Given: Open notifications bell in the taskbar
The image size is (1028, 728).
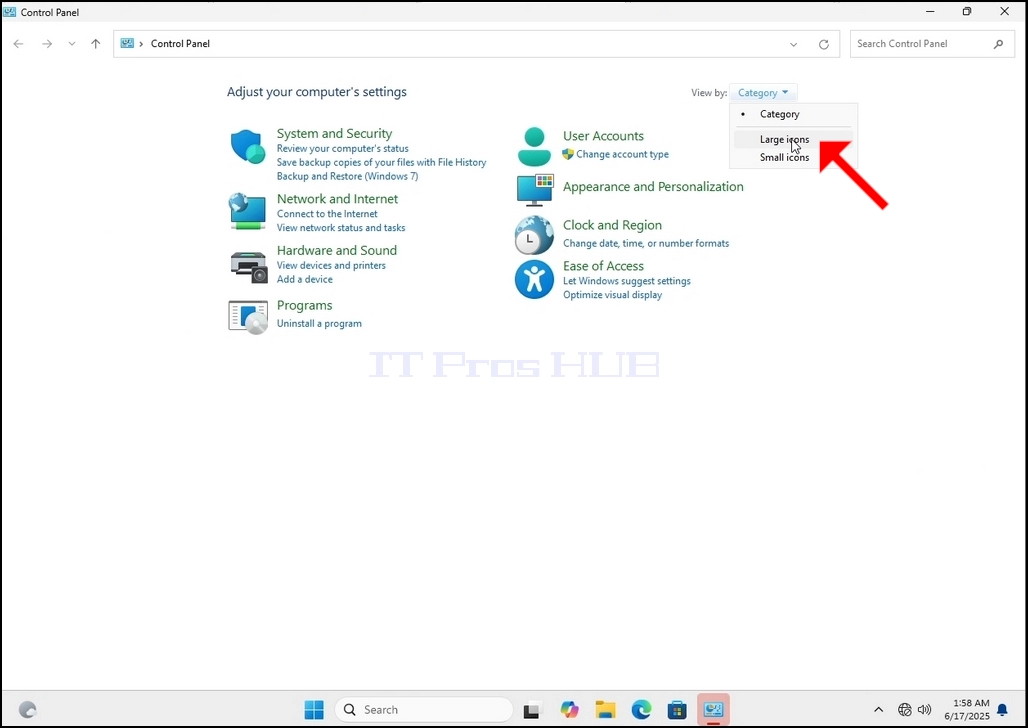Looking at the screenshot, I should point(1002,710).
